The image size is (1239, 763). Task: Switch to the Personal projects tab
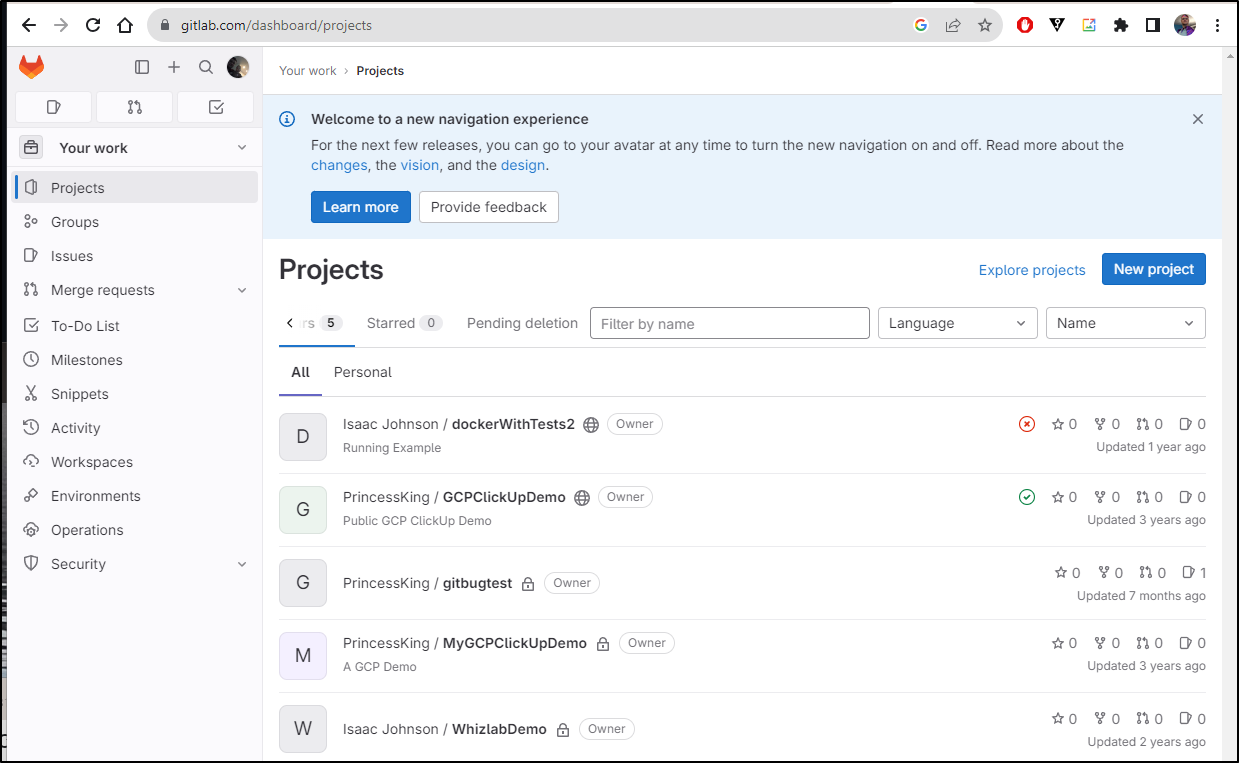363,372
